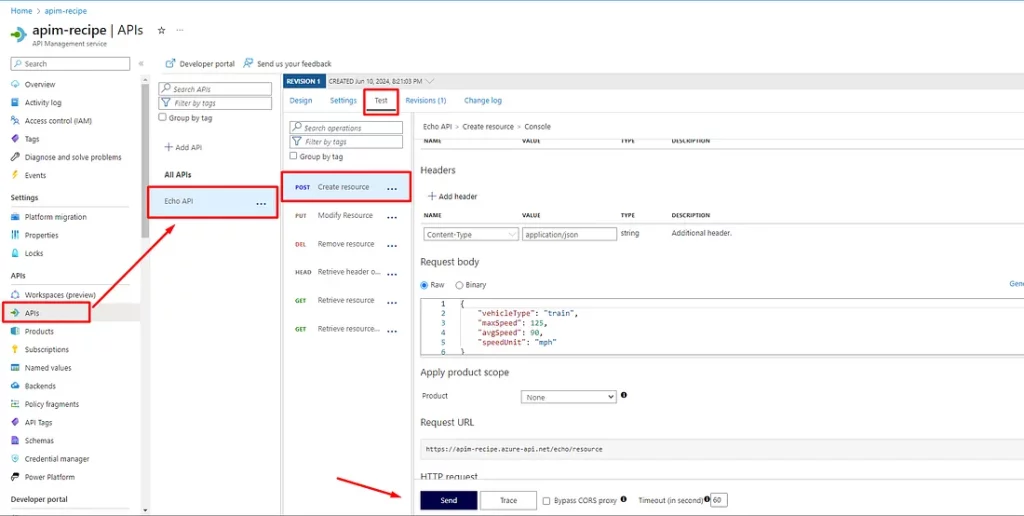Screen dimensions: 1024x516
Task: Select the Raw request body option
Action: (x=425, y=285)
